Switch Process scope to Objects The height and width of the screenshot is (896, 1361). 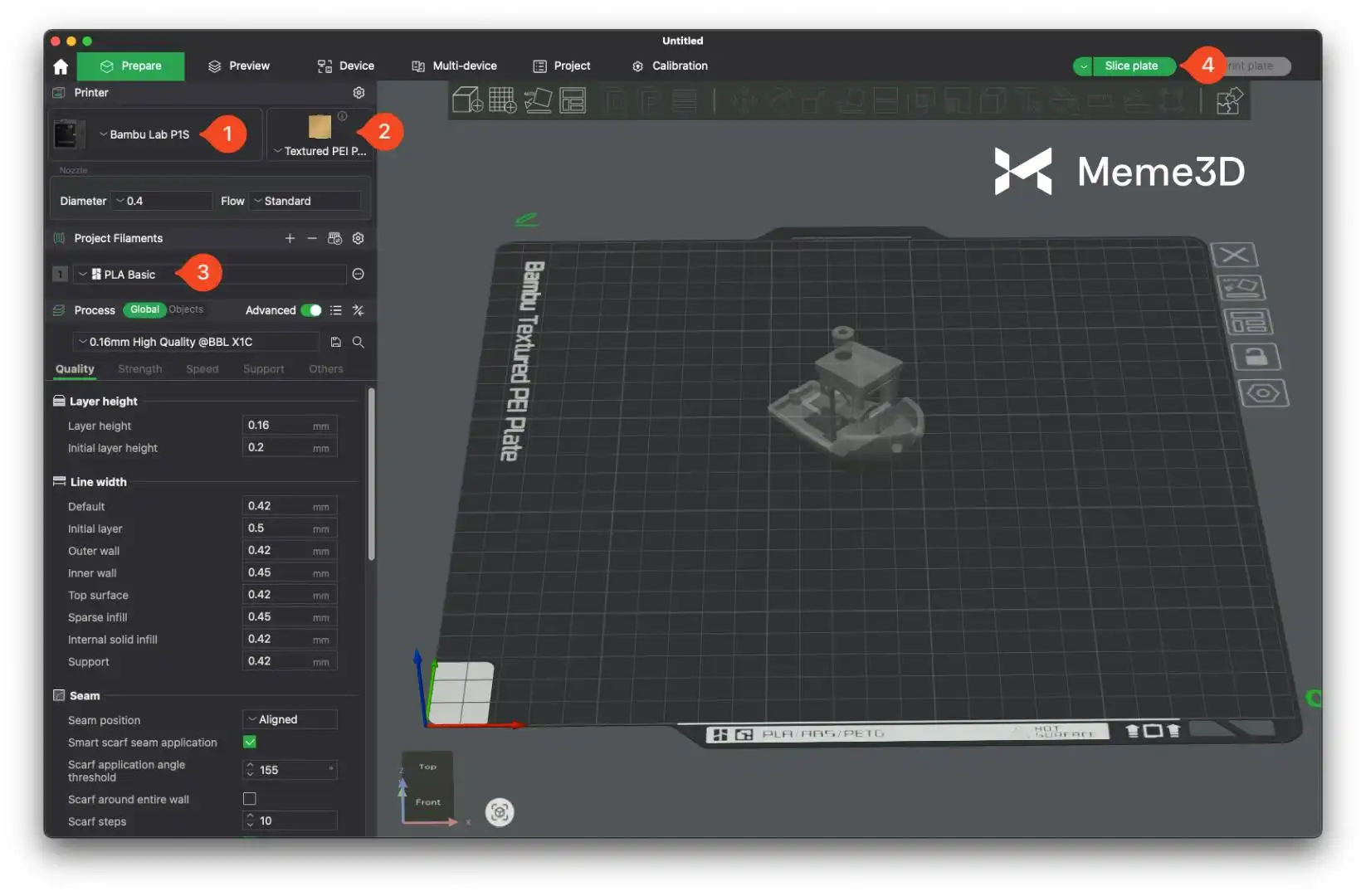coord(186,309)
